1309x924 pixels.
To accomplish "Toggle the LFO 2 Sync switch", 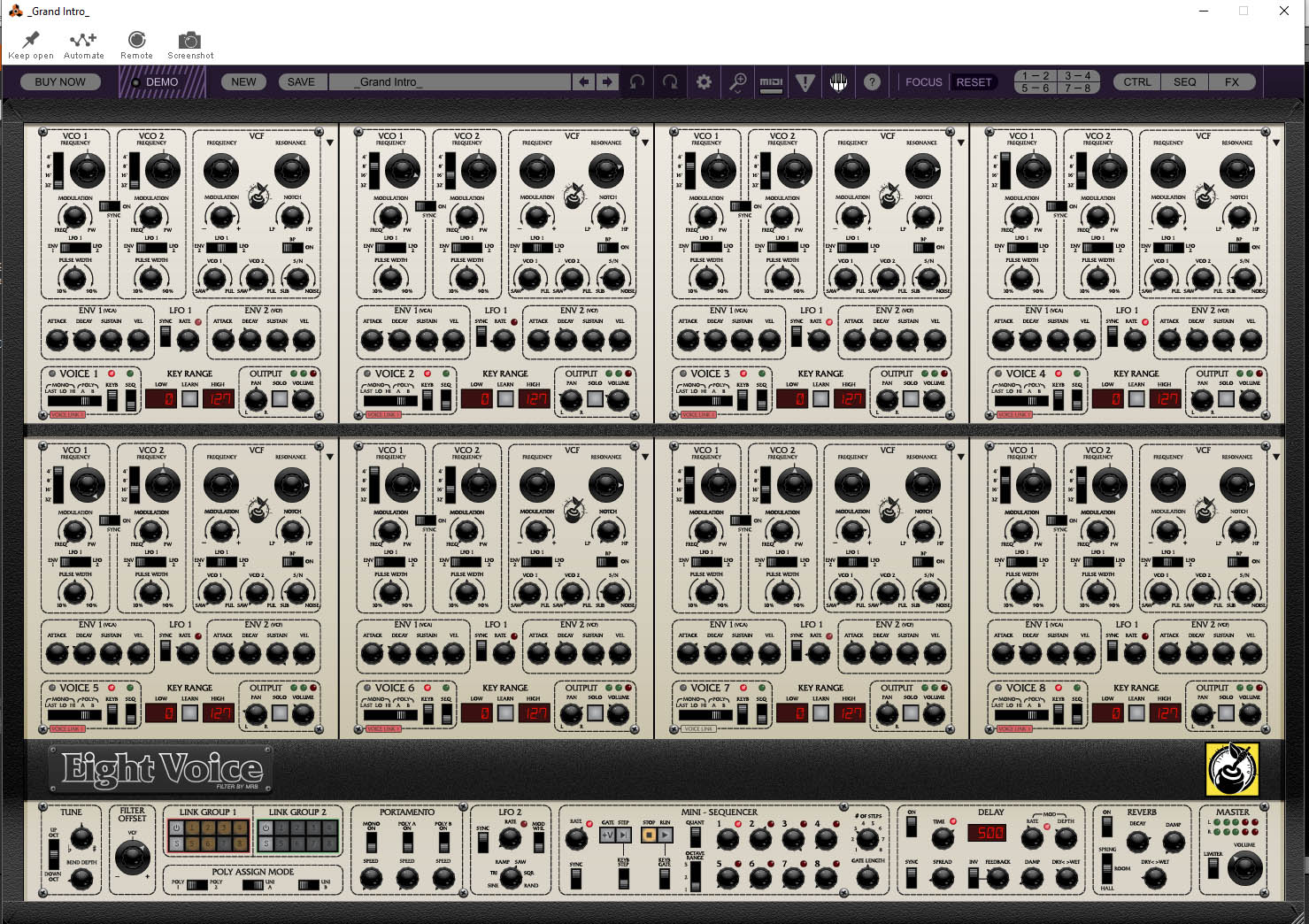I will [483, 843].
